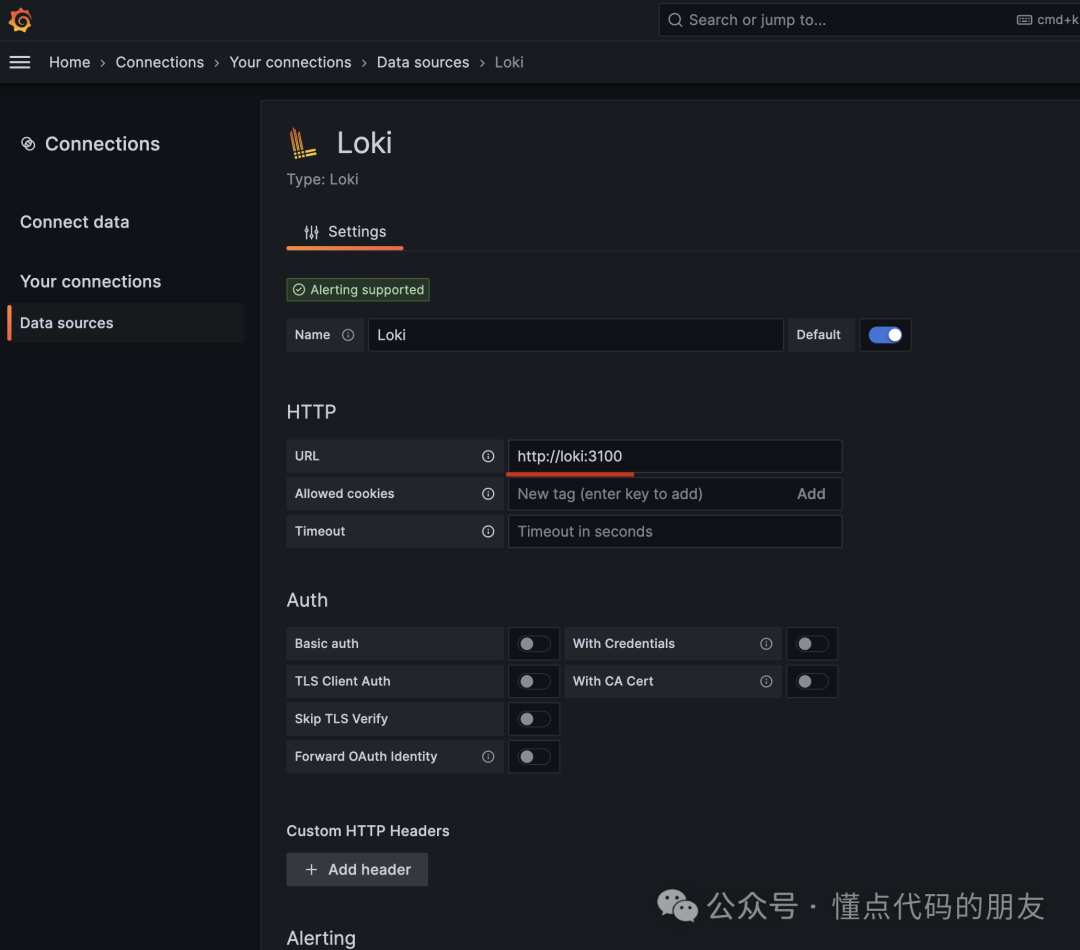Click Add next to cookie tag input
This screenshot has height=950, width=1080.
tap(811, 494)
